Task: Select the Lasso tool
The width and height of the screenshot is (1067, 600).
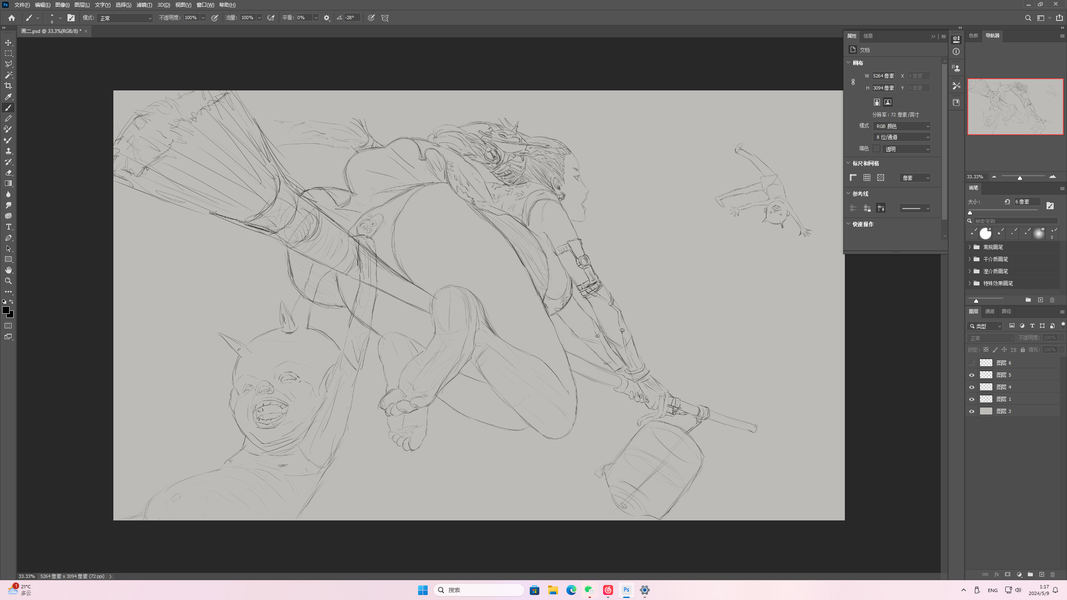Action: [x=8, y=64]
